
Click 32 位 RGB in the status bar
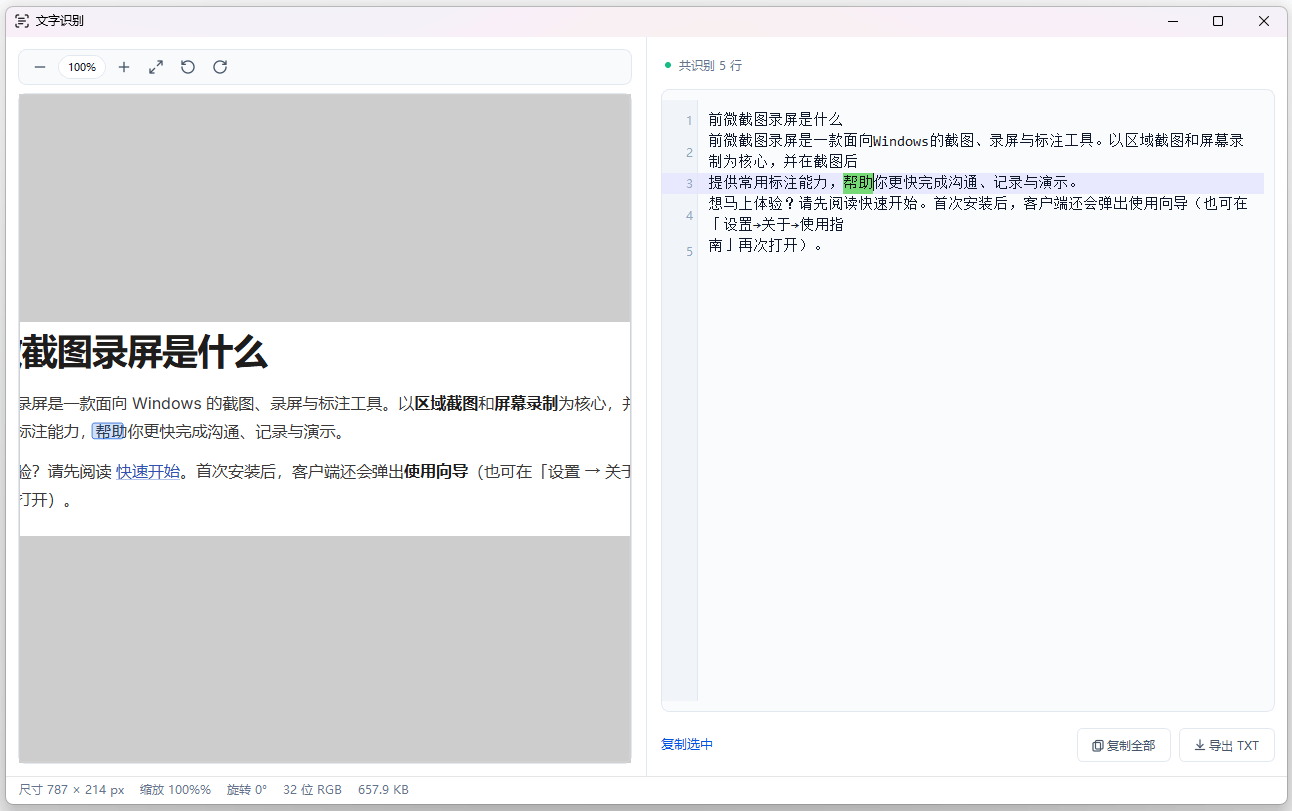tap(312, 790)
